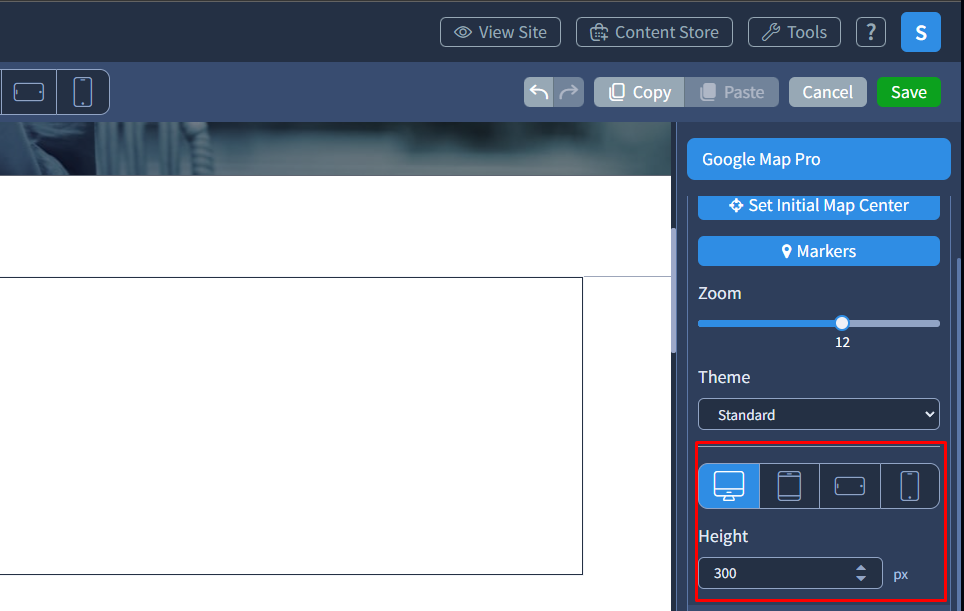Focus the Height input field
964x611 pixels.
[x=790, y=574]
